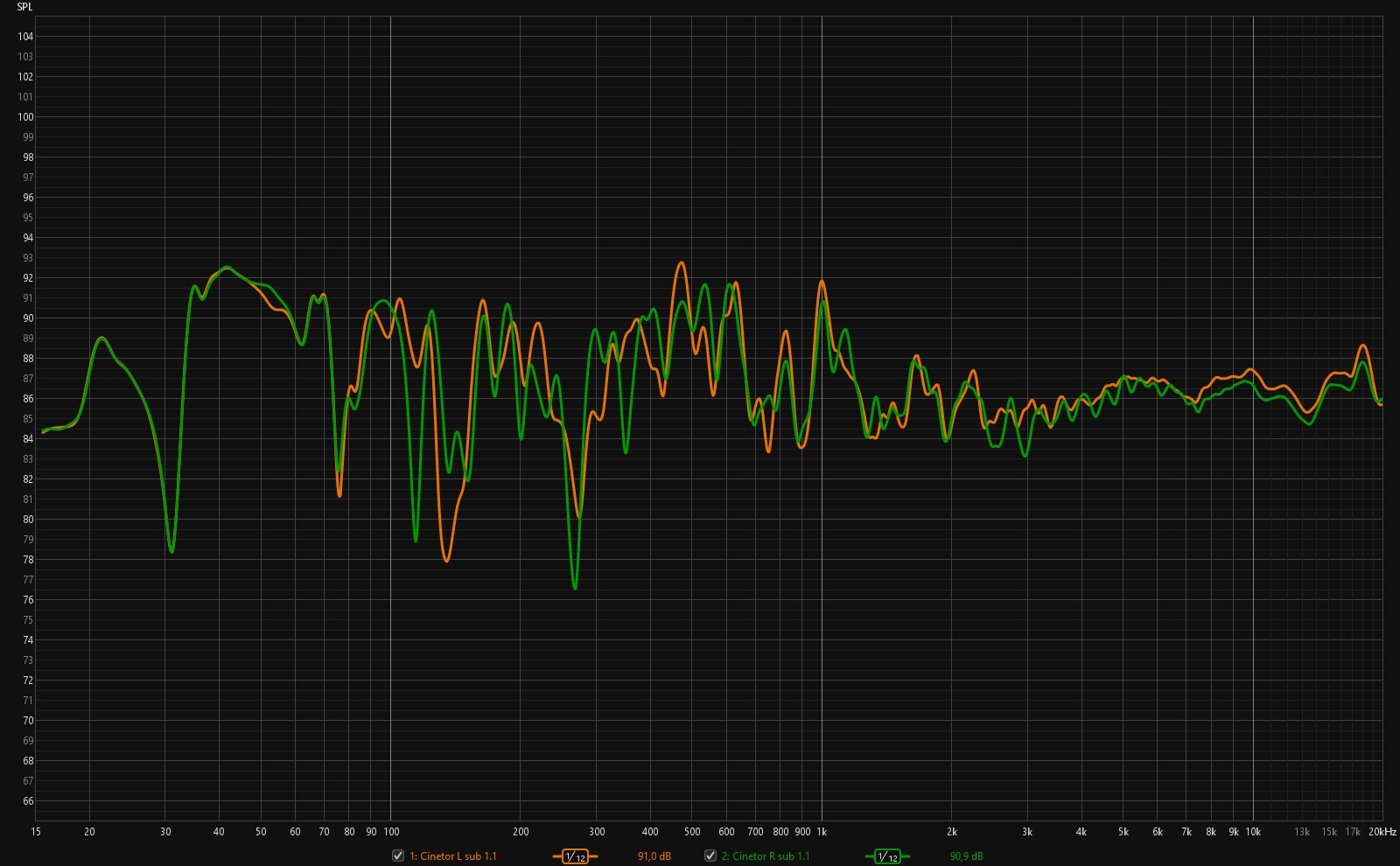Click the 500 Hz frequency axis label
The width and height of the screenshot is (1400, 866).
coord(692,832)
